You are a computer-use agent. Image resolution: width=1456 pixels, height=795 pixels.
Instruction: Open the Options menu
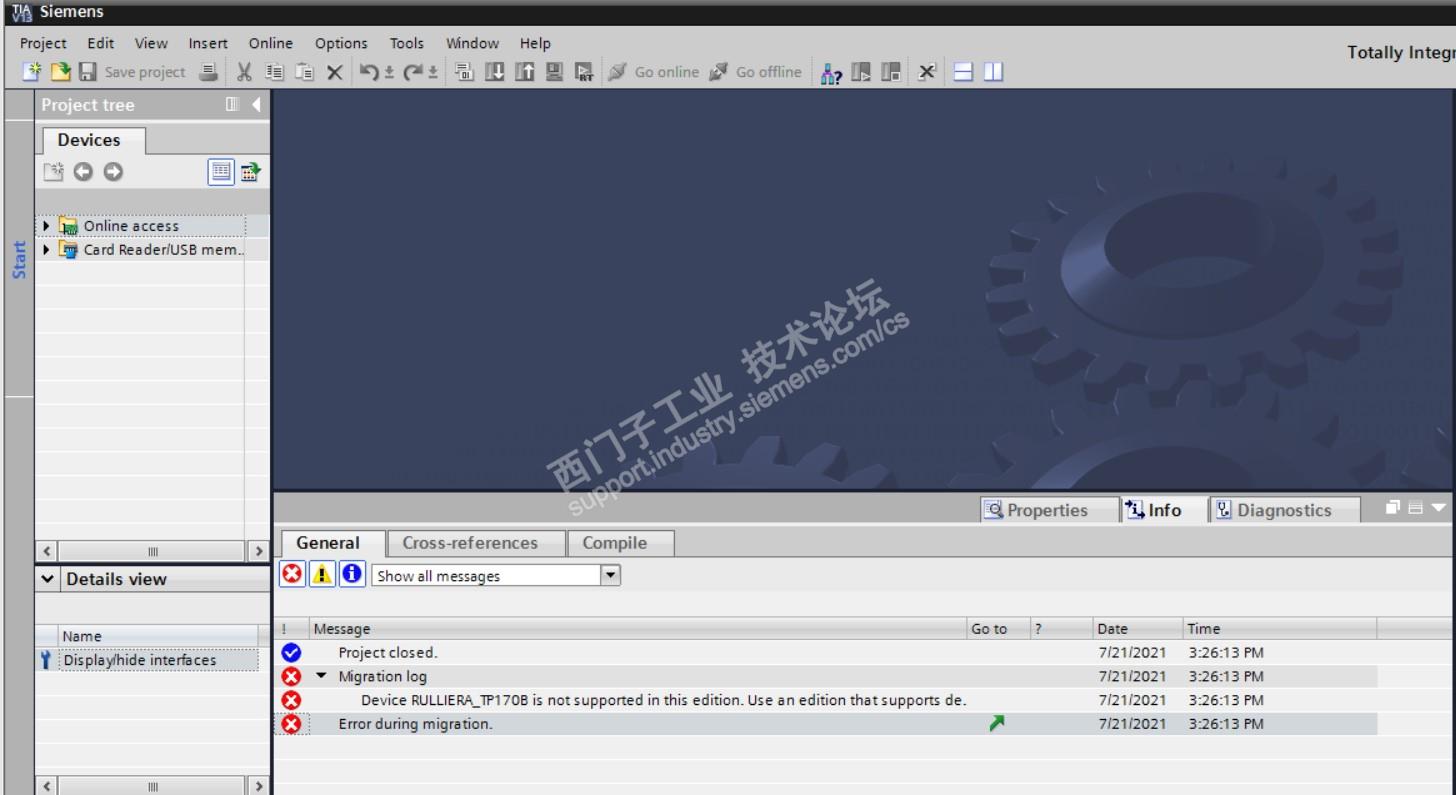tap(341, 43)
